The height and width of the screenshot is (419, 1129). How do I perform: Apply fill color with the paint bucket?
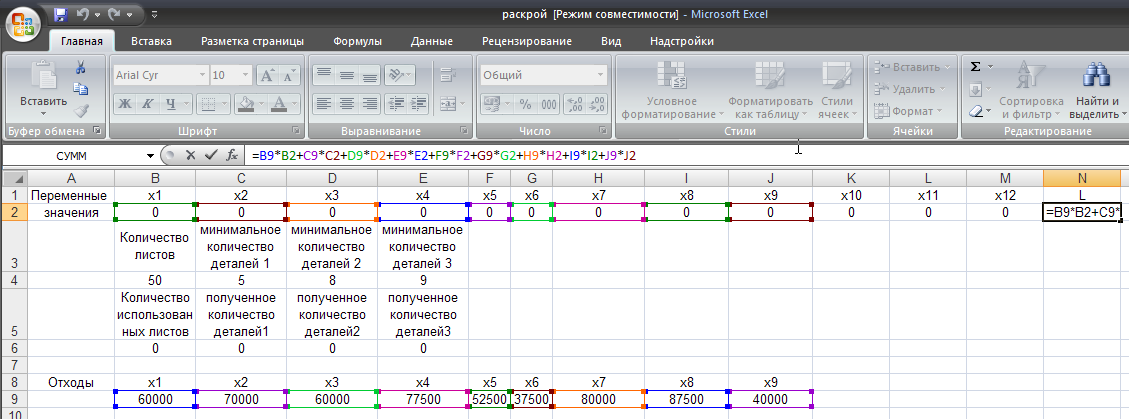click(x=246, y=103)
